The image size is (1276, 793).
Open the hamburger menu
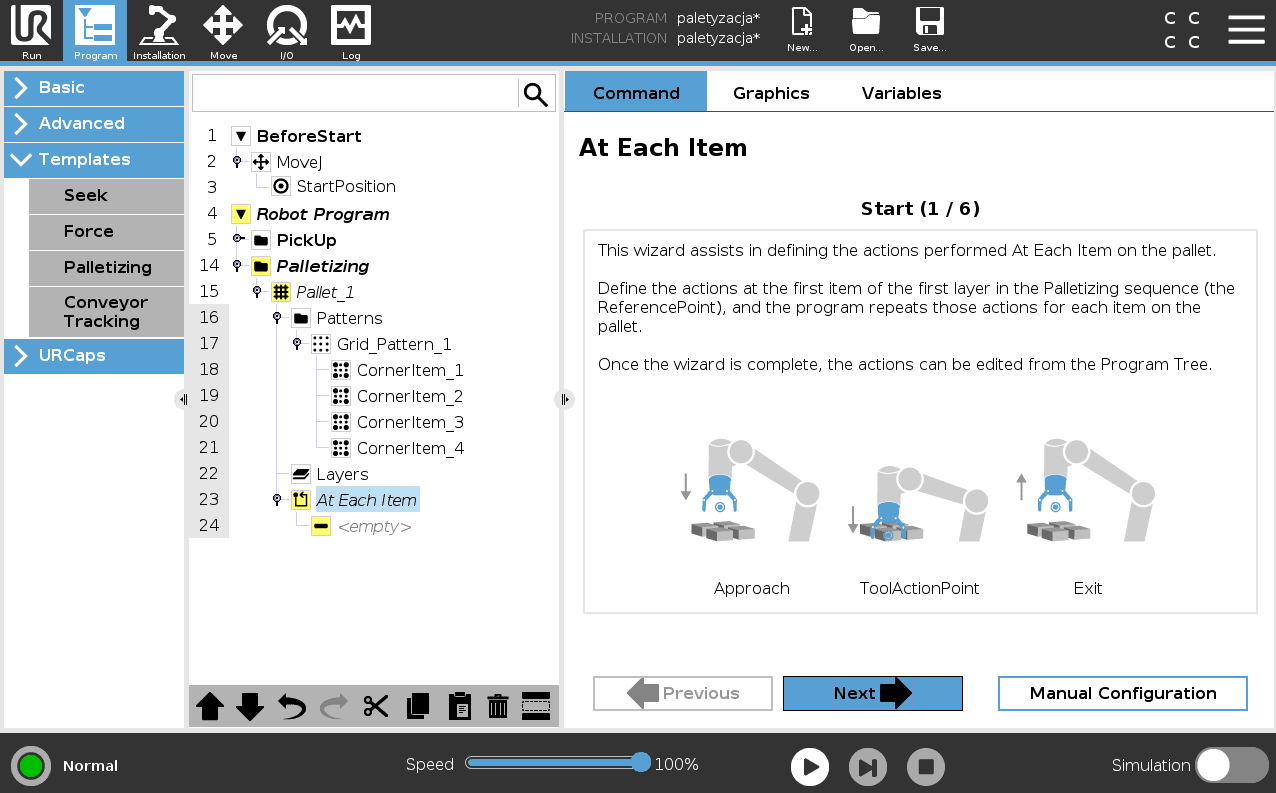pyautogui.click(x=1246, y=30)
